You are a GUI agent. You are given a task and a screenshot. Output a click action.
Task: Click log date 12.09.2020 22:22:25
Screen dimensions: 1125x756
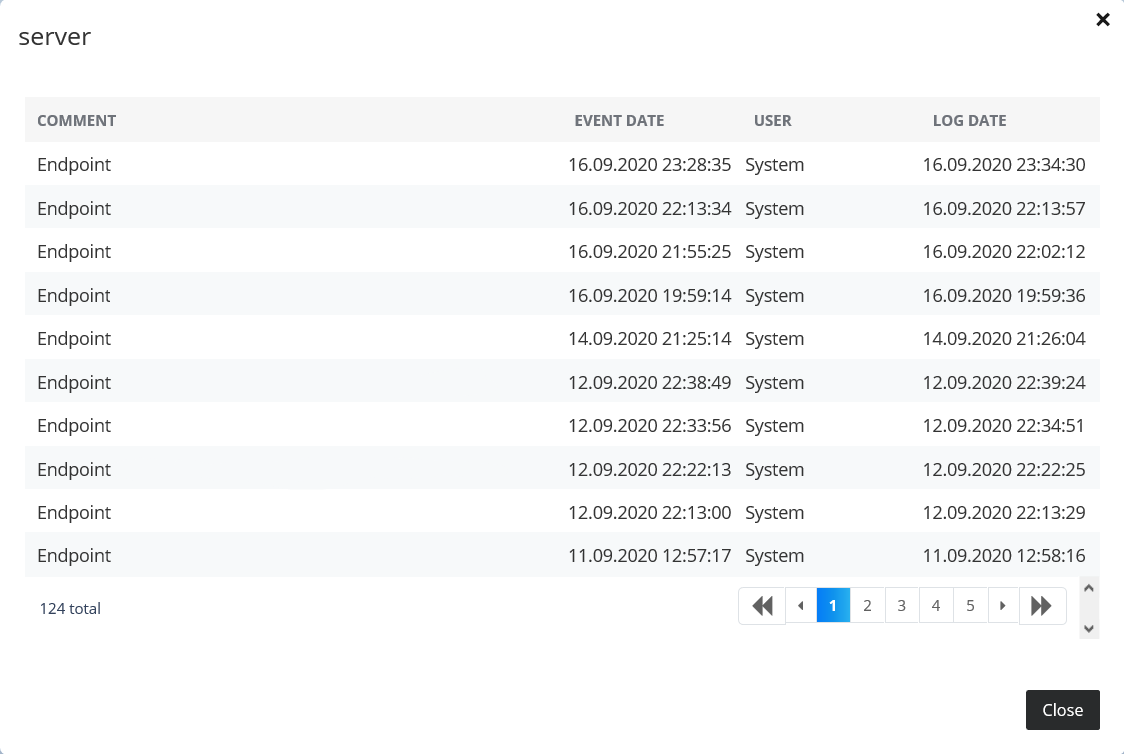1004,469
